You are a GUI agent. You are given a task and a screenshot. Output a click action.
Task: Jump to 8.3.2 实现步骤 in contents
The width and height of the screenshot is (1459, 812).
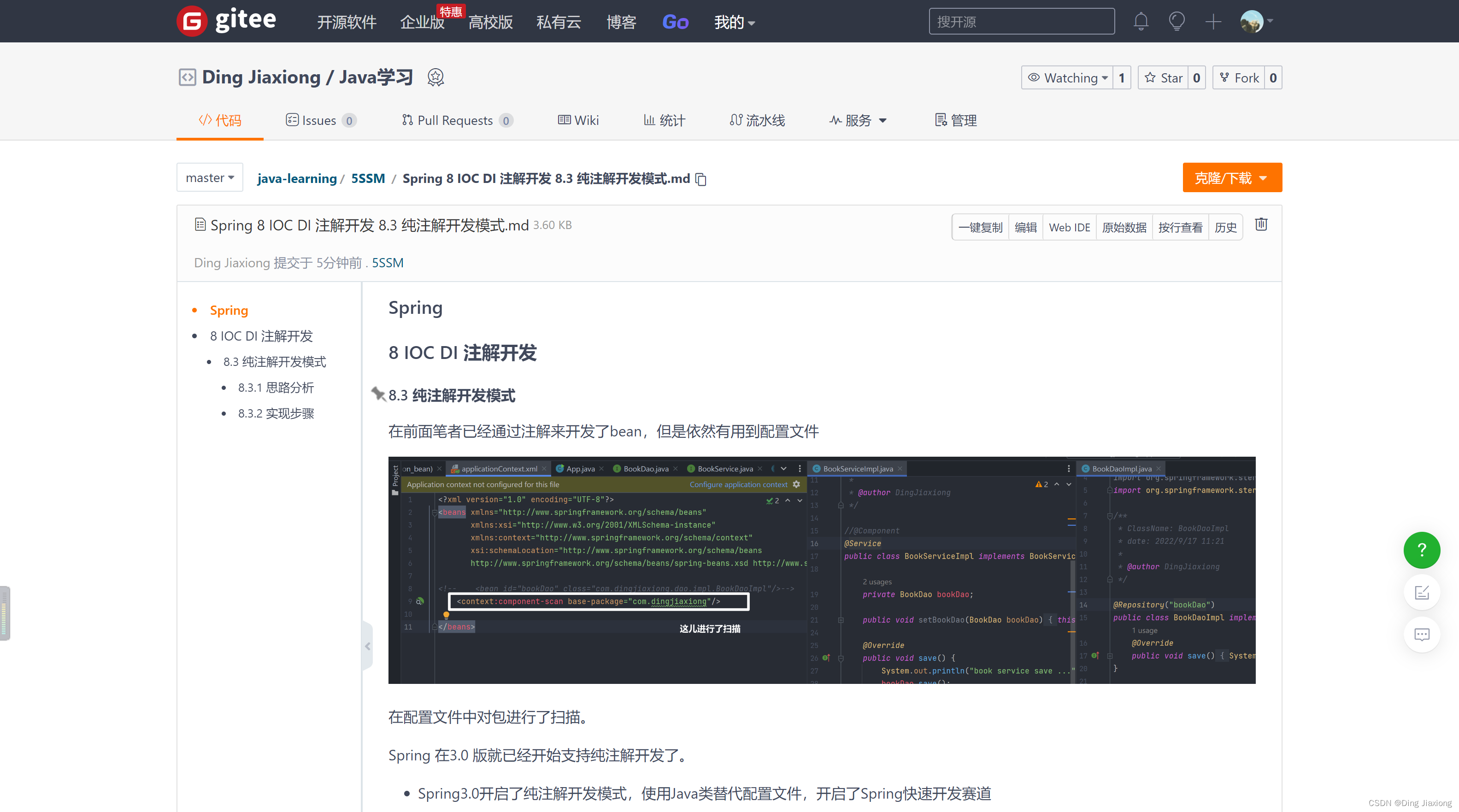(276, 413)
